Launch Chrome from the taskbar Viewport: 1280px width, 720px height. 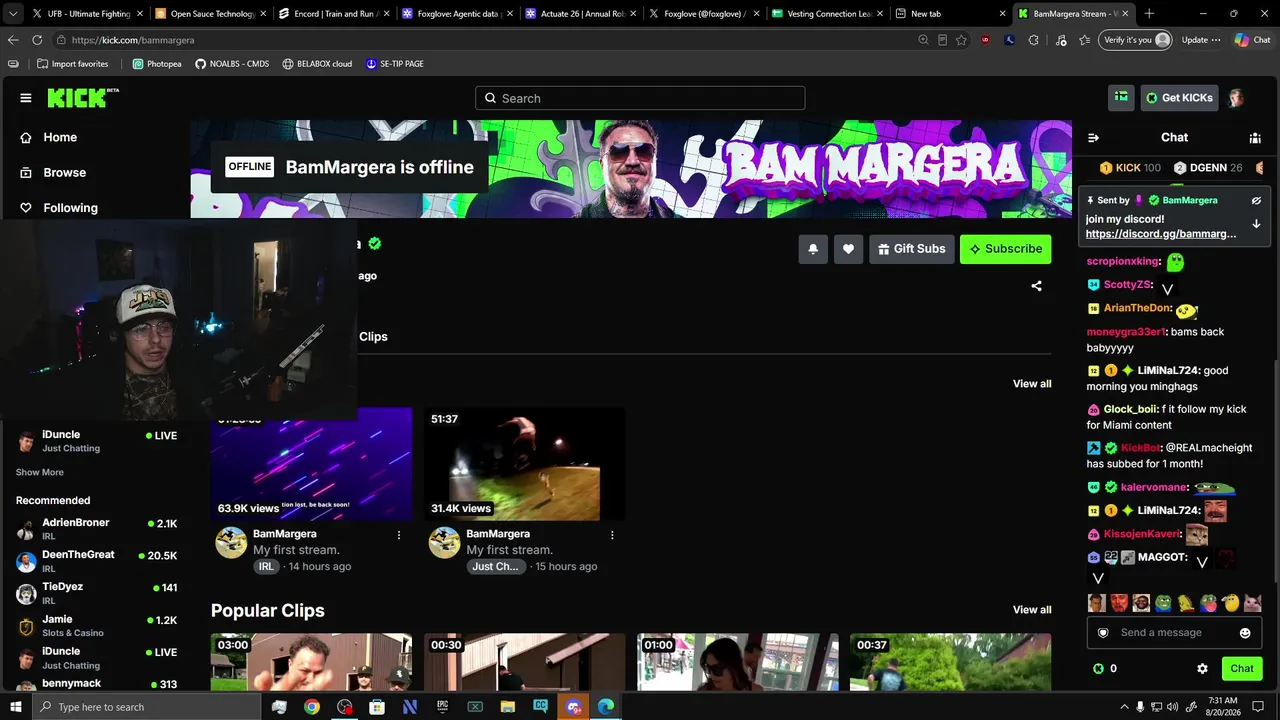coord(312,707)
